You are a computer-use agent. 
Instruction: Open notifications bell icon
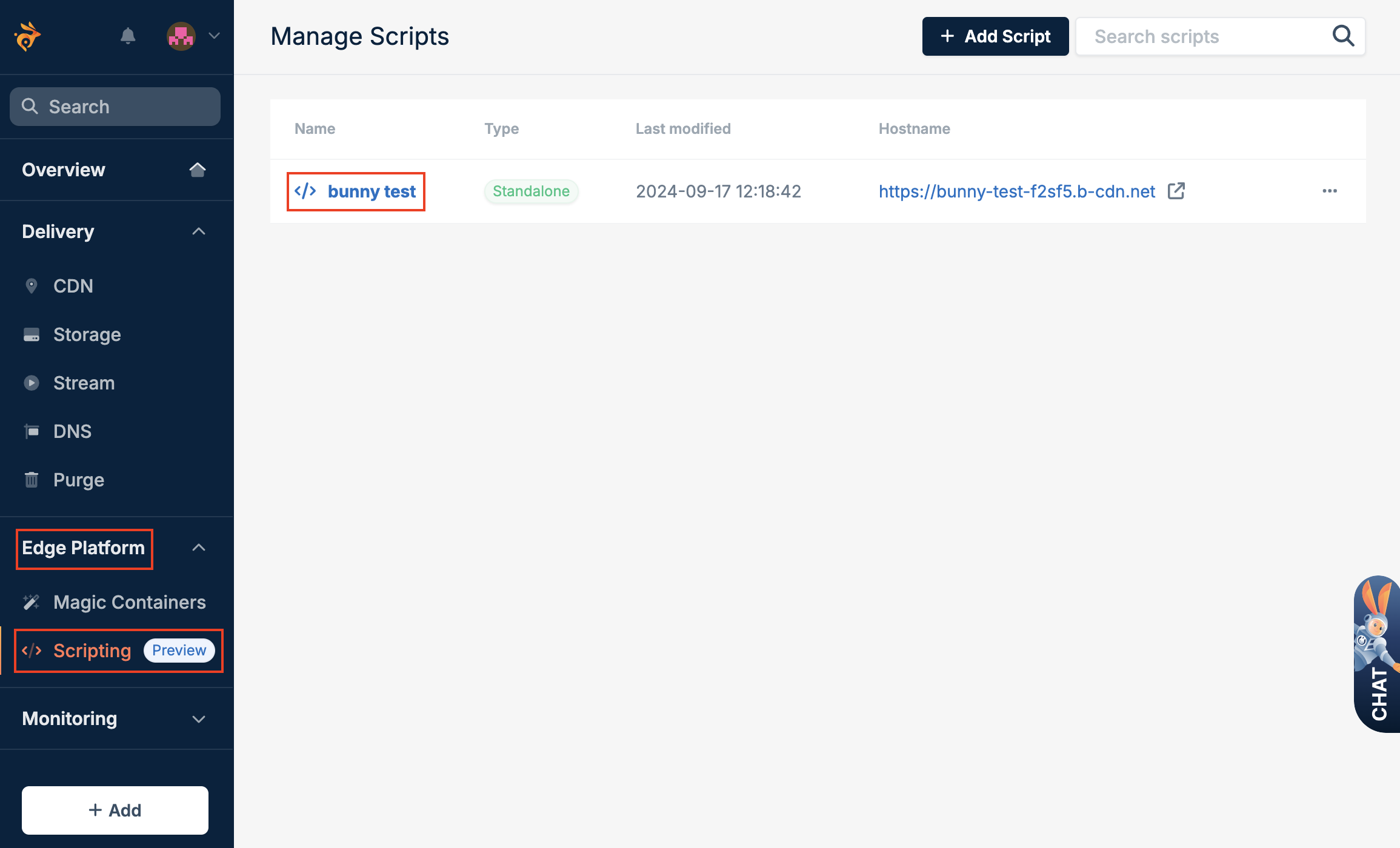pos(127,36)
